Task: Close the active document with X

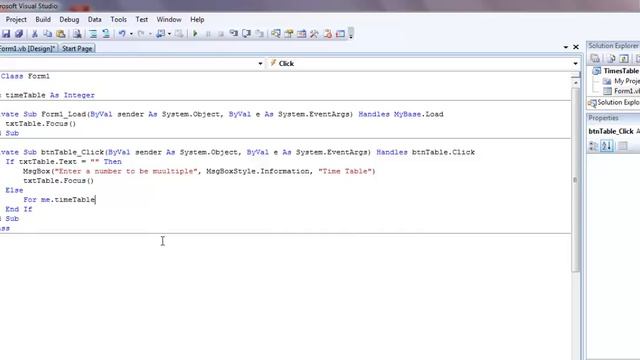Action: (576, 47)
